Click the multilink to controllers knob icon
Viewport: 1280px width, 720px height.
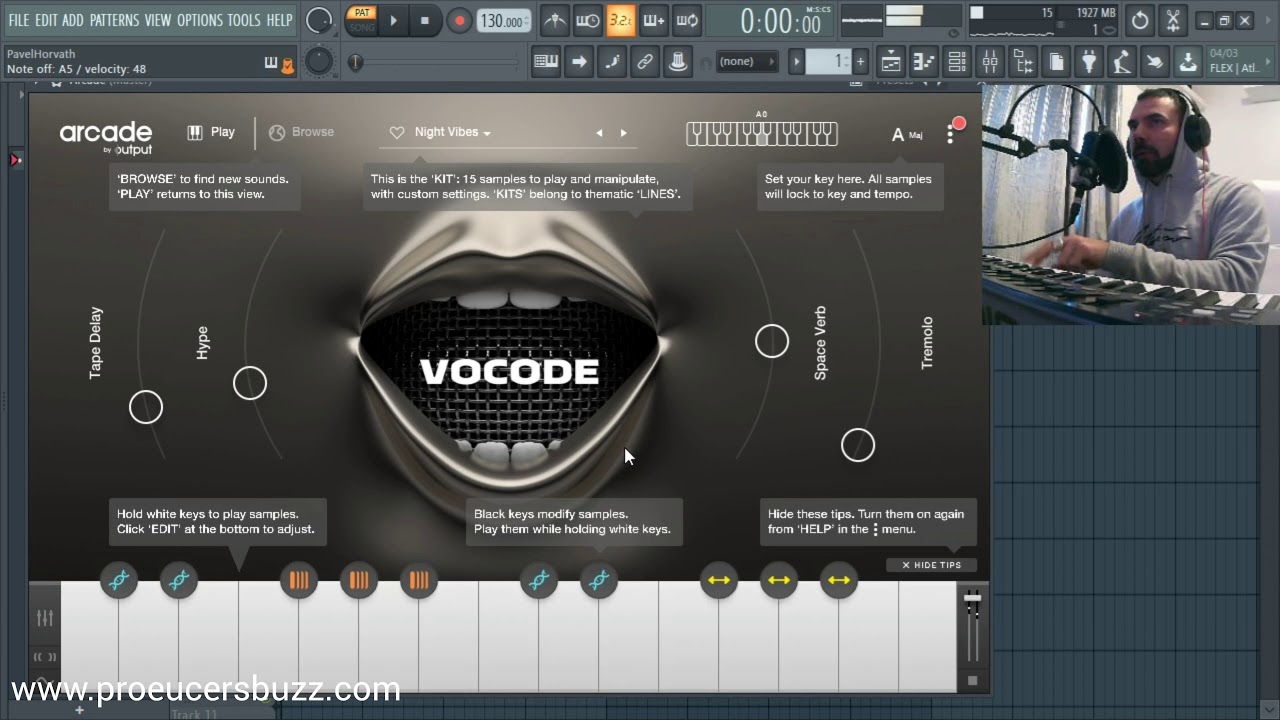tap(678, 62)
